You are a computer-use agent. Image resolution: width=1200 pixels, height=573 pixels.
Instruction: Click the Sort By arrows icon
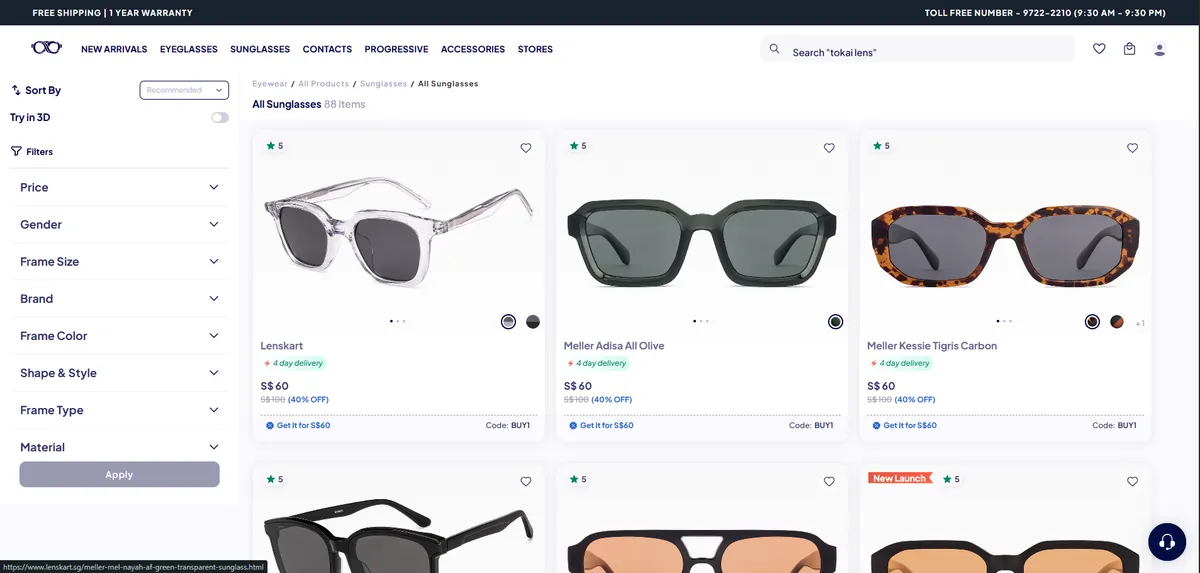tap(16, 90)
